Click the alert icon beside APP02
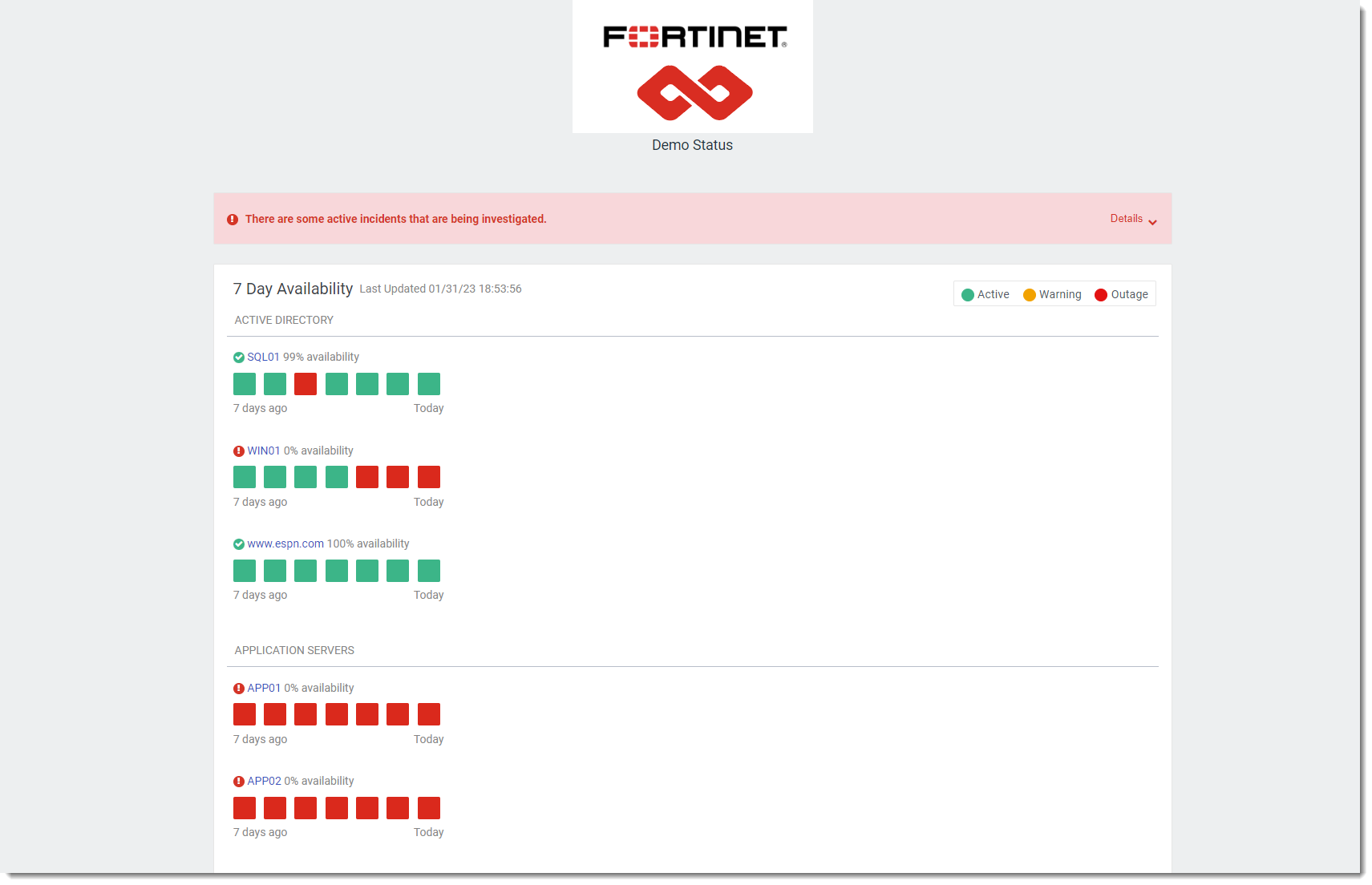This screenshot has width=1372, height=885. click(x=238, y=781)
